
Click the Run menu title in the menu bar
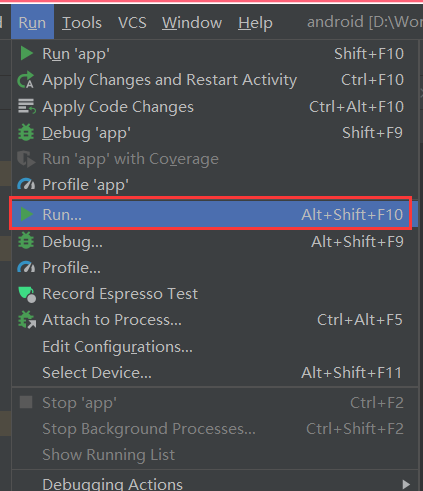pyautogui.click(x=32, y=23)
